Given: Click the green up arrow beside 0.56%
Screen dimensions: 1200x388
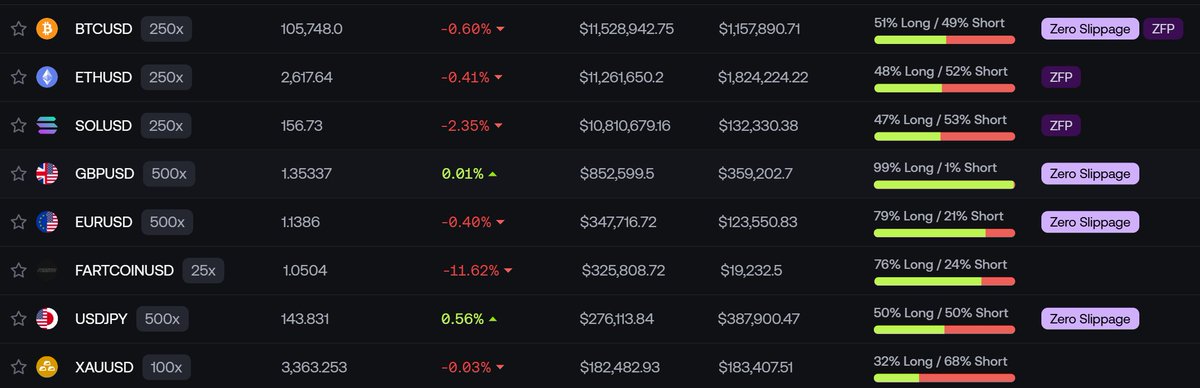Looking at the screenshot, I should [492, 319].
